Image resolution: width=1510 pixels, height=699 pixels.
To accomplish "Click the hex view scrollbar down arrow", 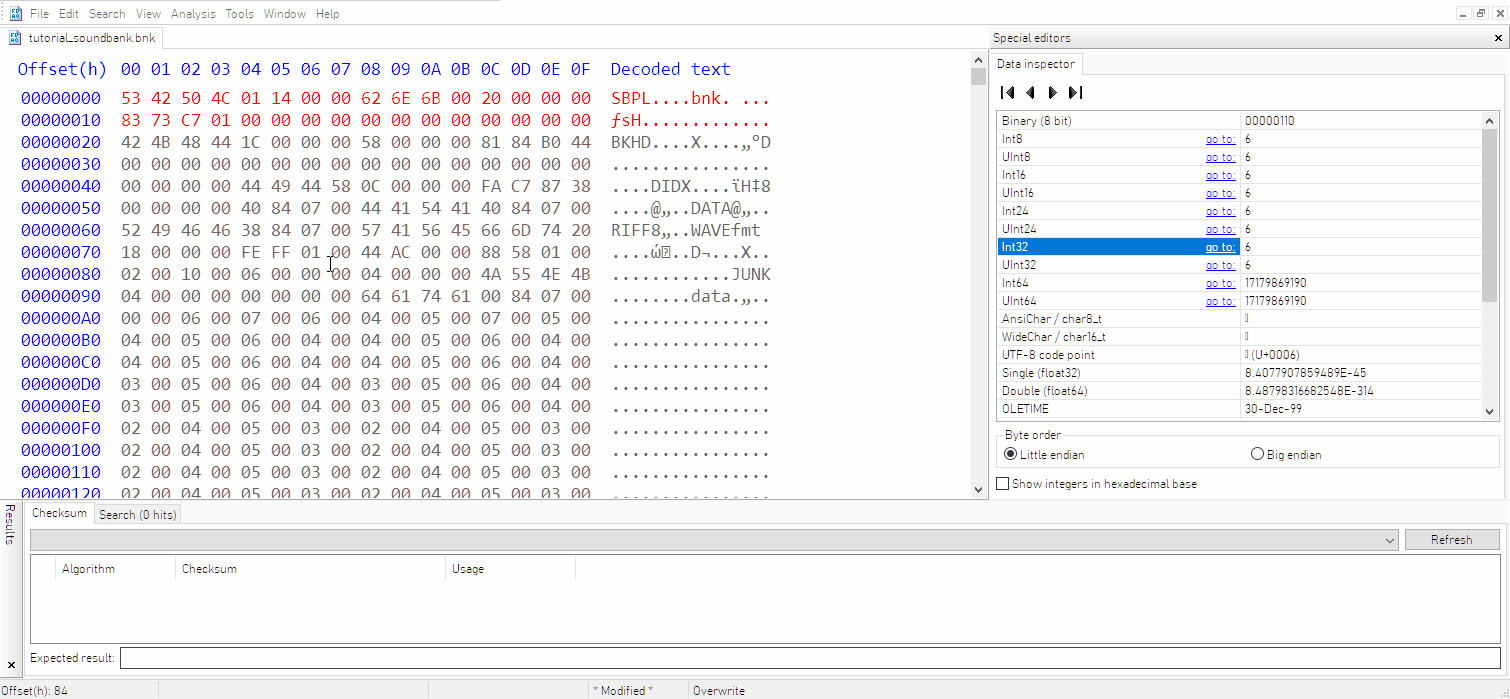I will point(978,489).
